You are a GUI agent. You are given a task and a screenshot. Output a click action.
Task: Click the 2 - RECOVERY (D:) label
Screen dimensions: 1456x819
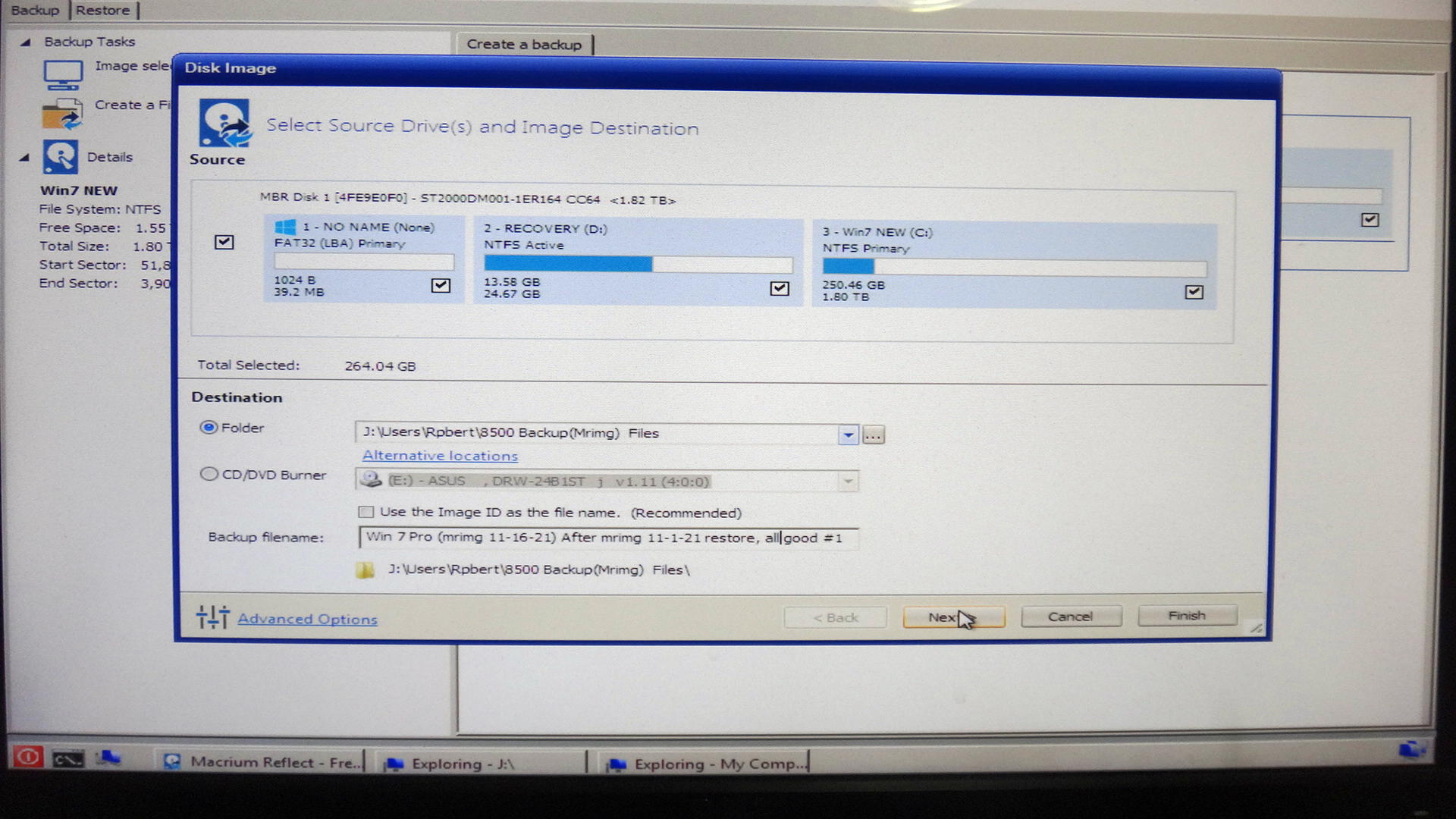[545, 229]
